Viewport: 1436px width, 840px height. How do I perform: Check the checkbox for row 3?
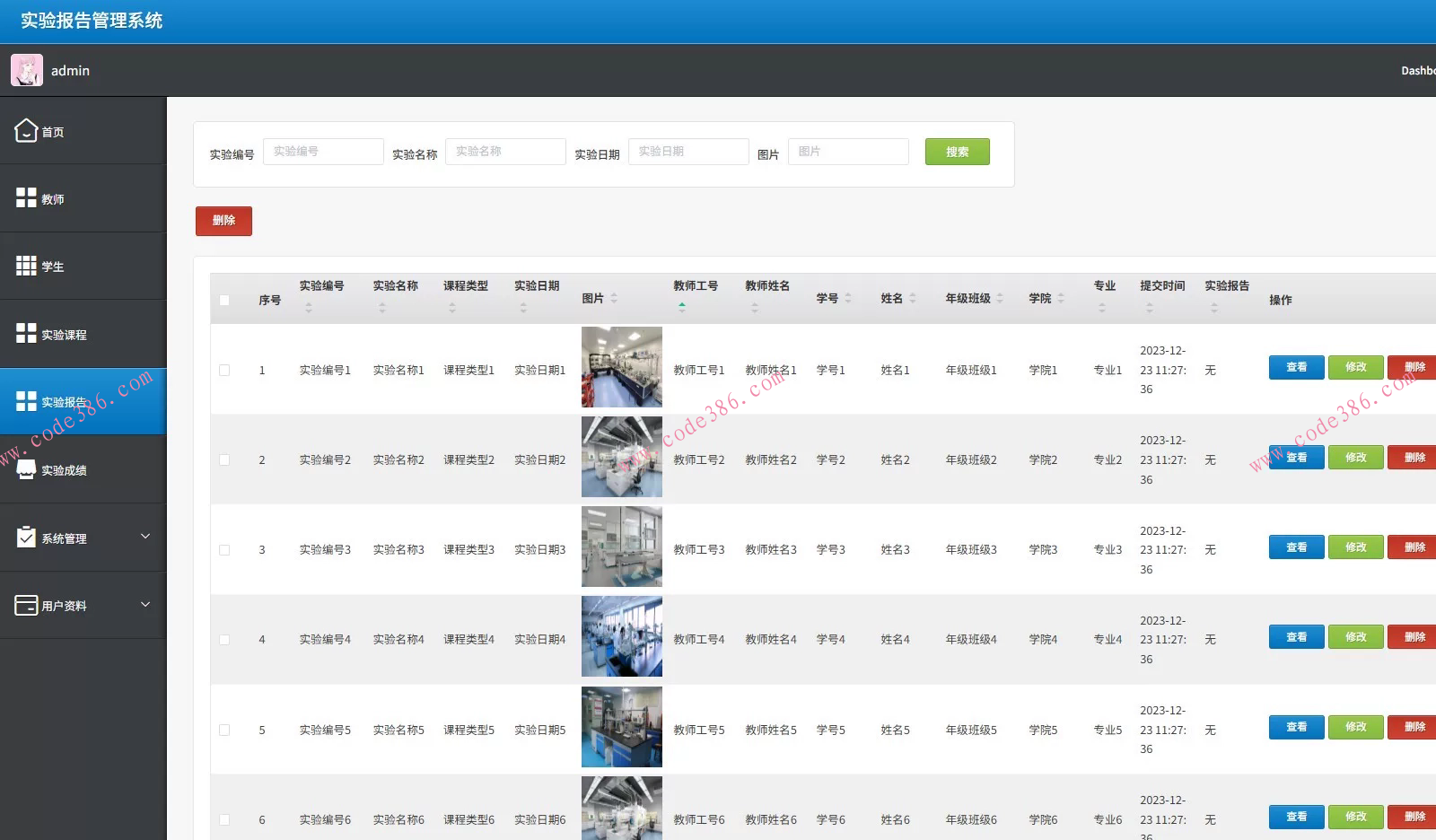[x=224, y=550]
